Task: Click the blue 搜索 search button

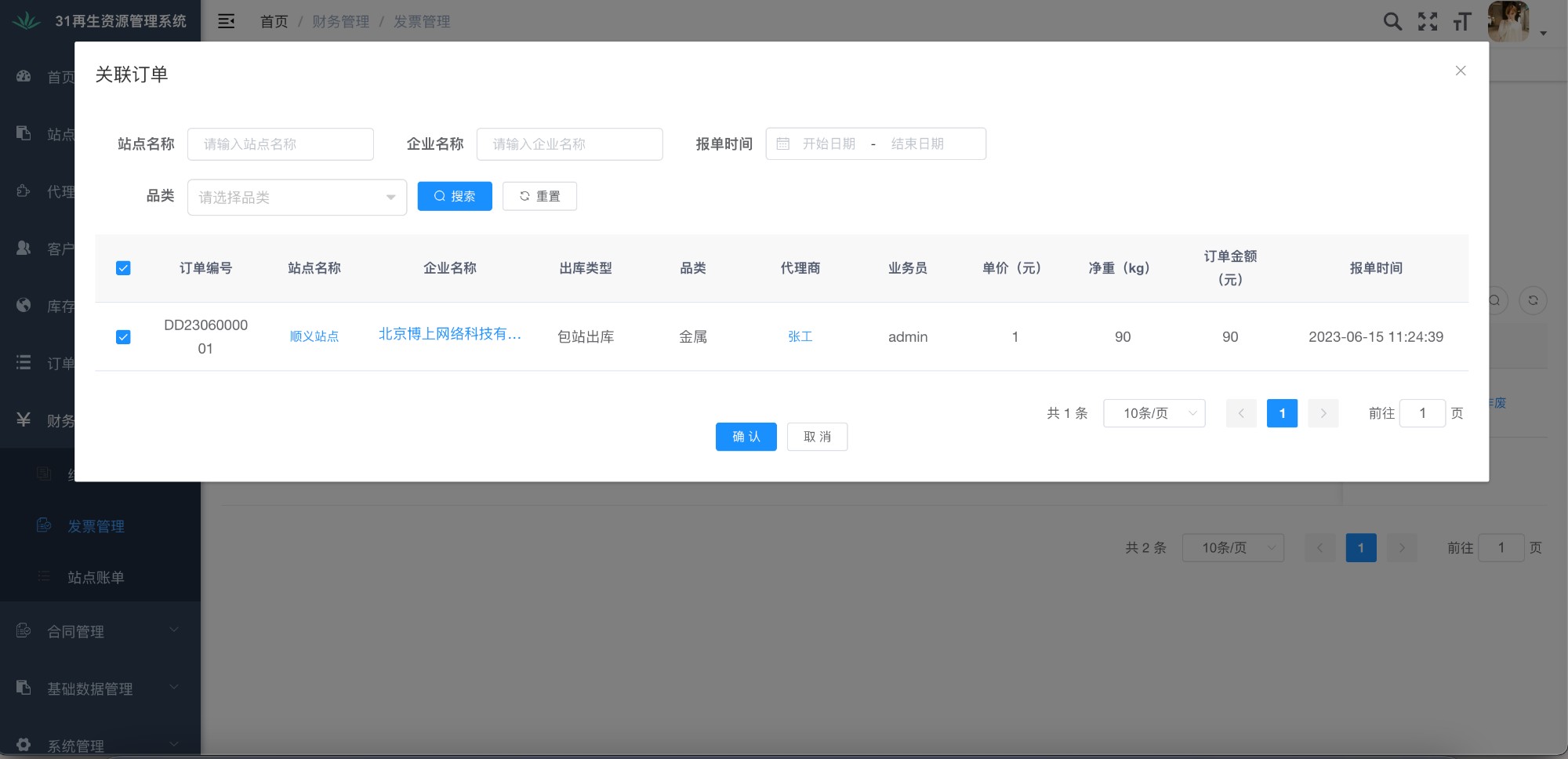Action: 455,196
